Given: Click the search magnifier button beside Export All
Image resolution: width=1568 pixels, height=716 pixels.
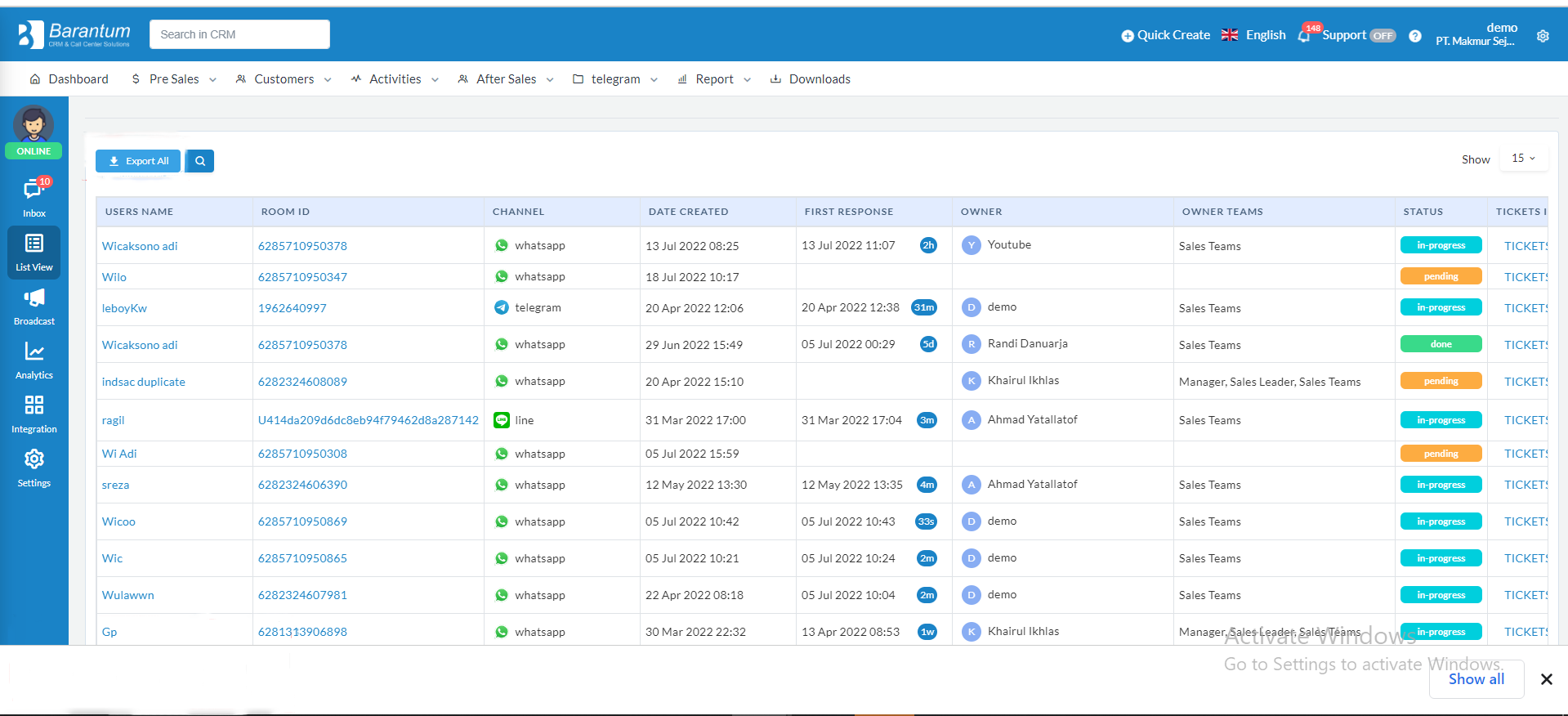Looking at the screenshot, I should [x=200, y=161].
